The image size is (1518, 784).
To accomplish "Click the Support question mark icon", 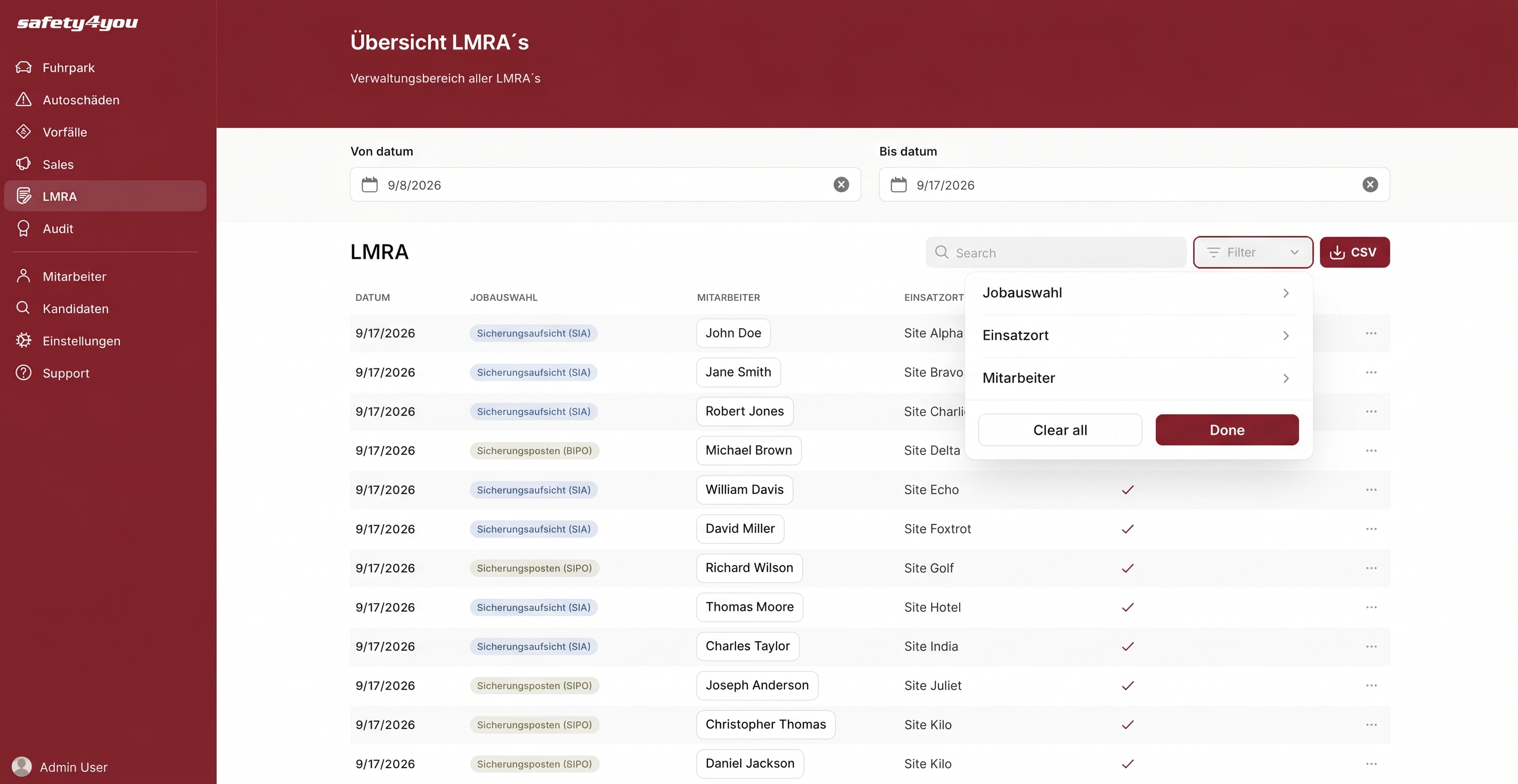I will pyautogui.click(x=23, y=372).
